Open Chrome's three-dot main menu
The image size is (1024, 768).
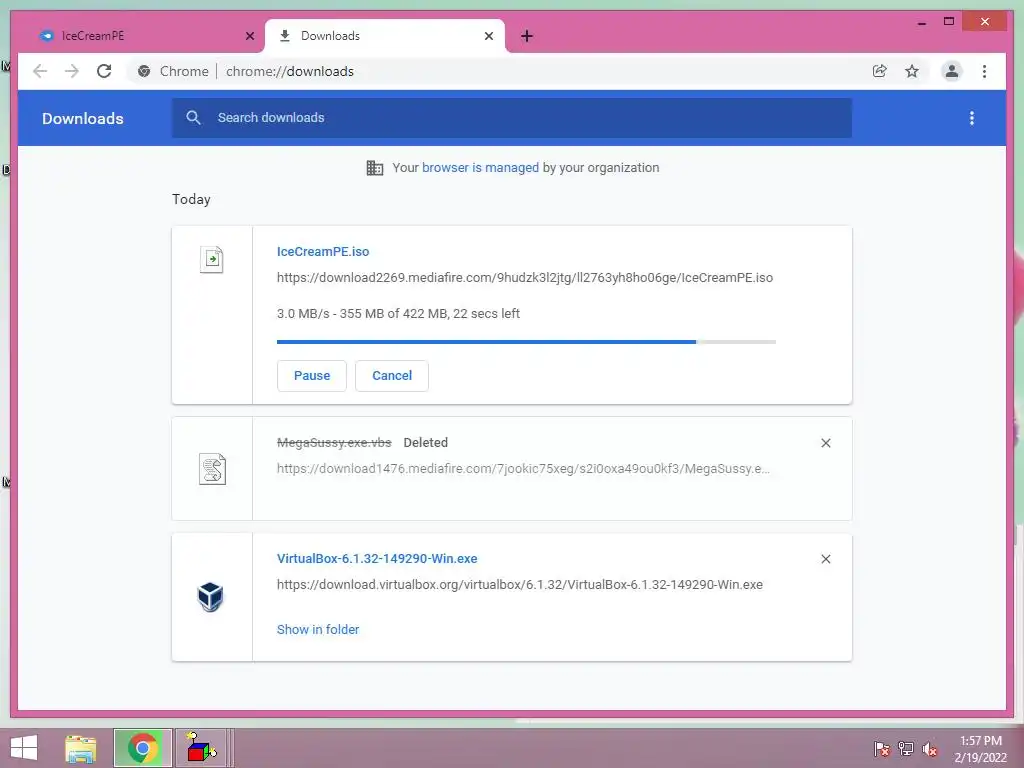click(984, 71)
